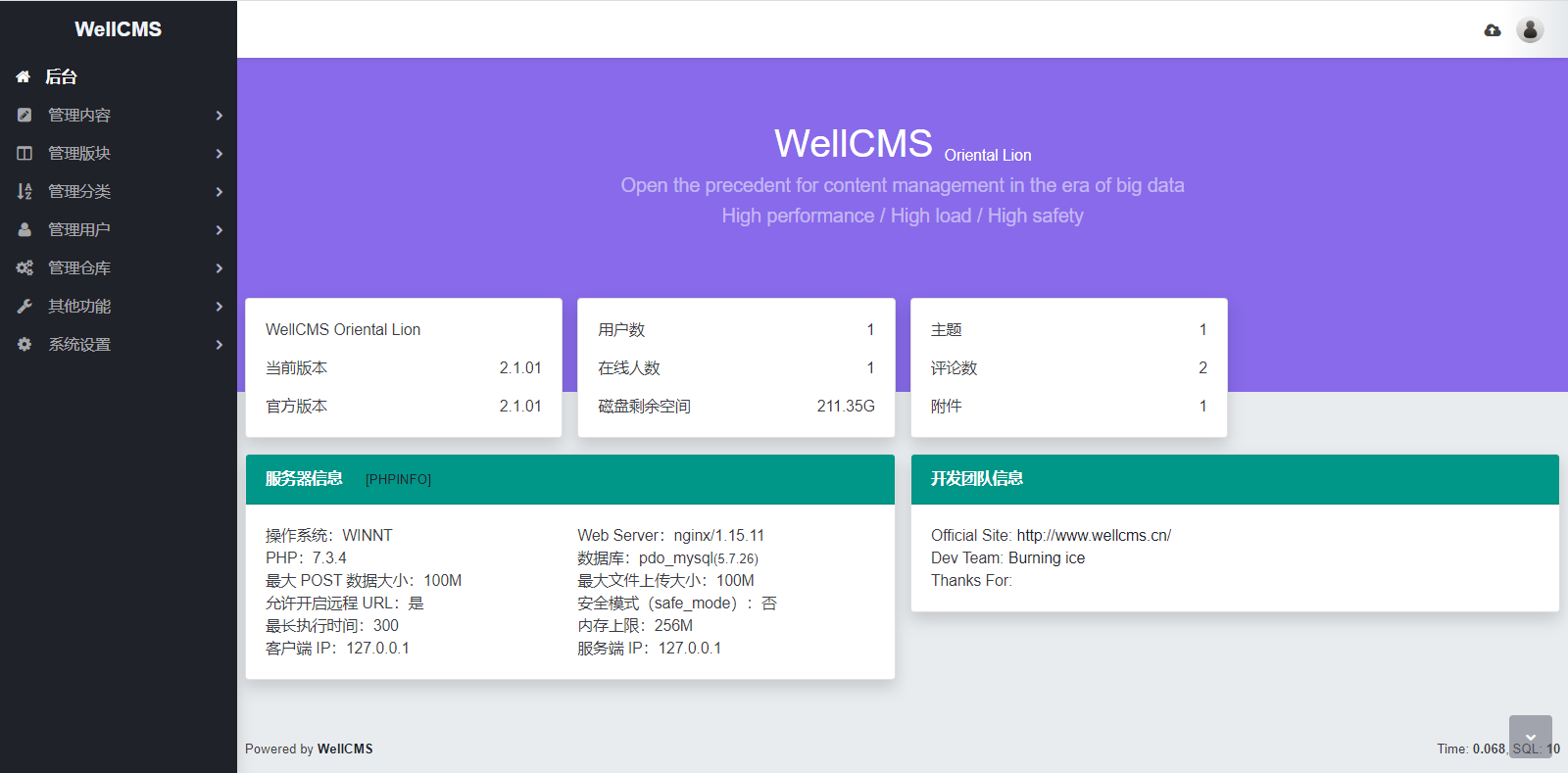
Task: Click the 开发团队信息 panel heading
Action: pyautogui.click(x=977, y=478)
